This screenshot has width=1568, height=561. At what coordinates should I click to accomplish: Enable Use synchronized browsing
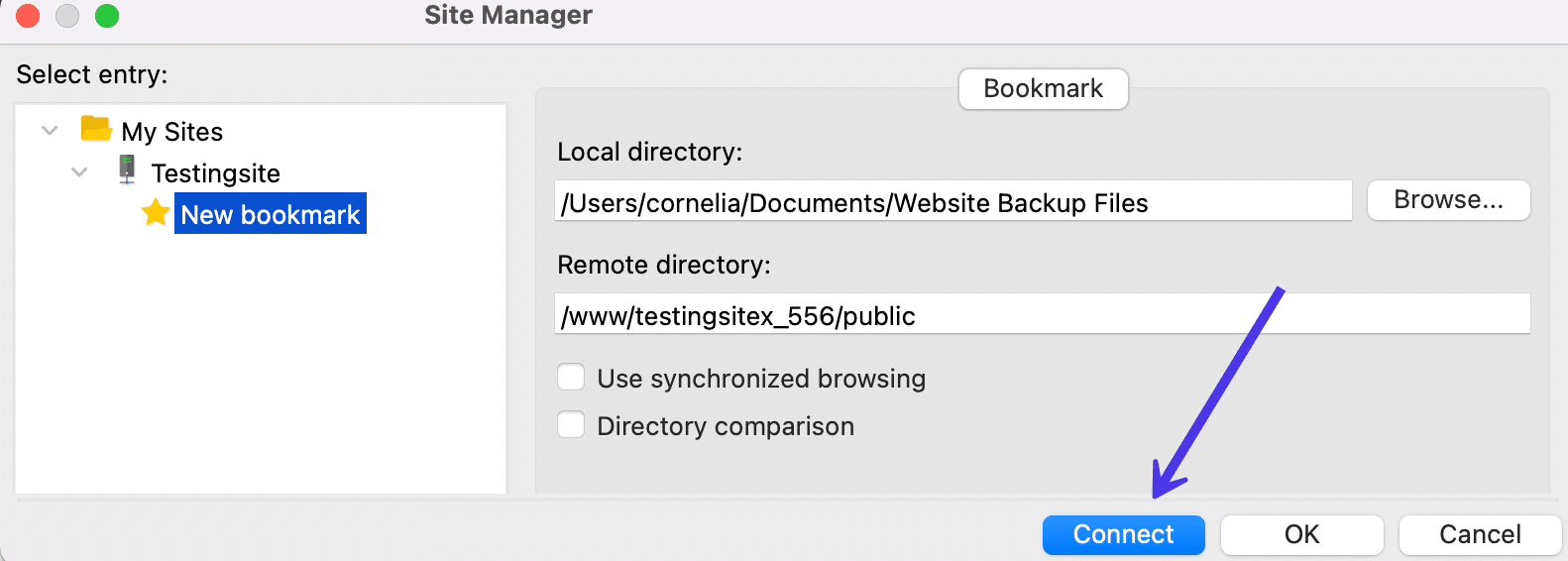[x=571, y=378]
